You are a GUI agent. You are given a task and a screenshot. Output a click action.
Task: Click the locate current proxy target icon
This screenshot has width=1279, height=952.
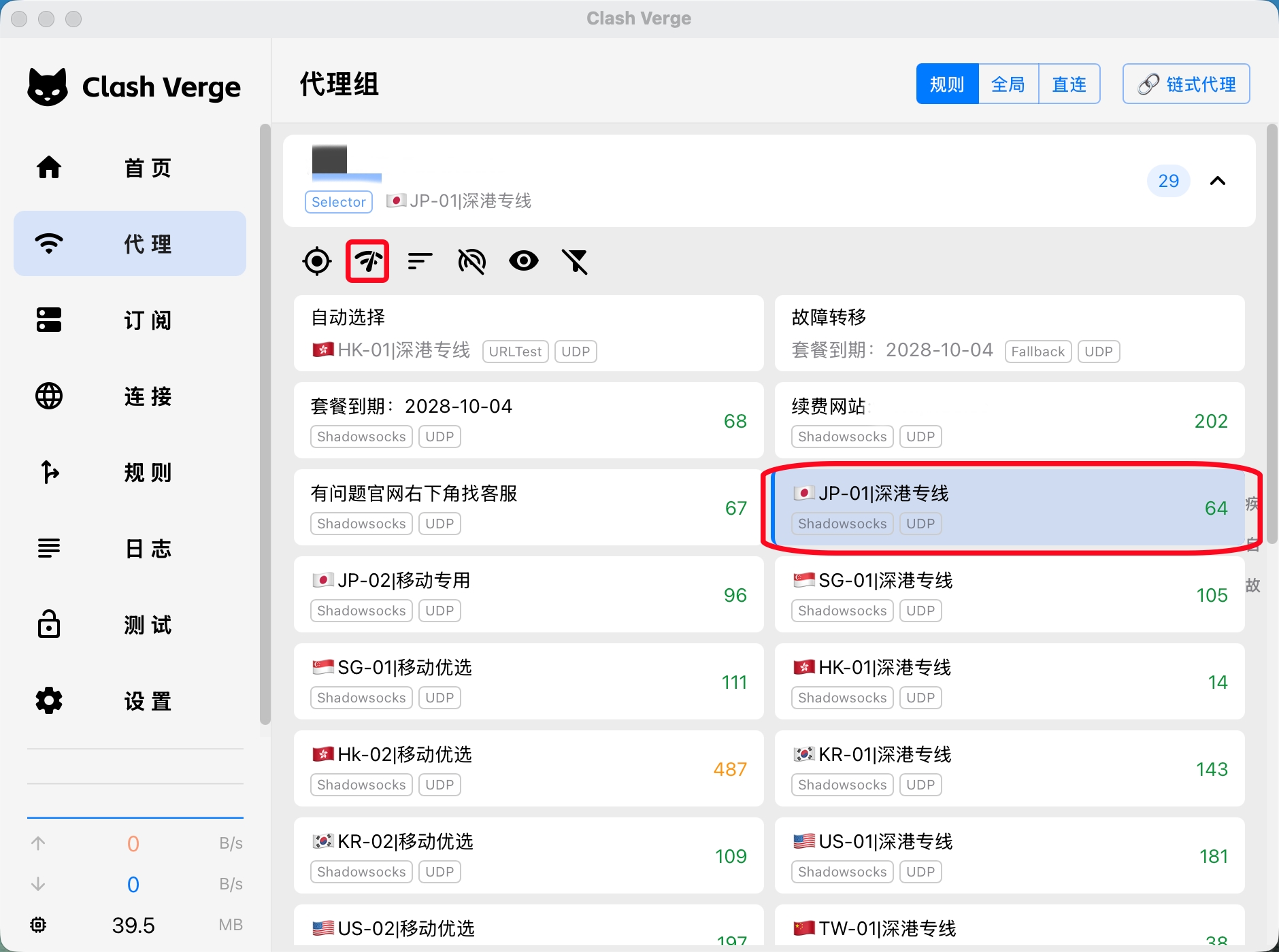coord(317,261)
